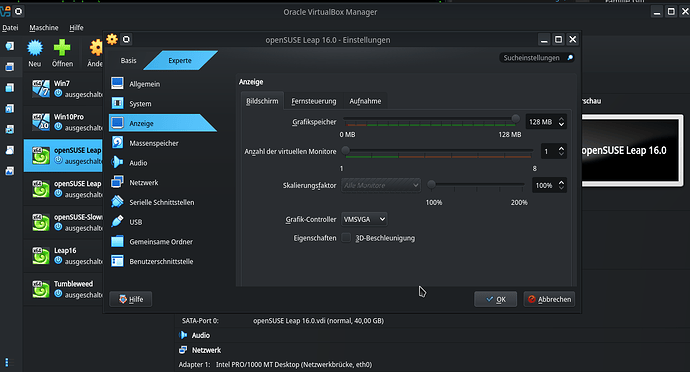Select the Win7 virtual machine icon
This screenshot has width=690, height=372.
[40, 88]
